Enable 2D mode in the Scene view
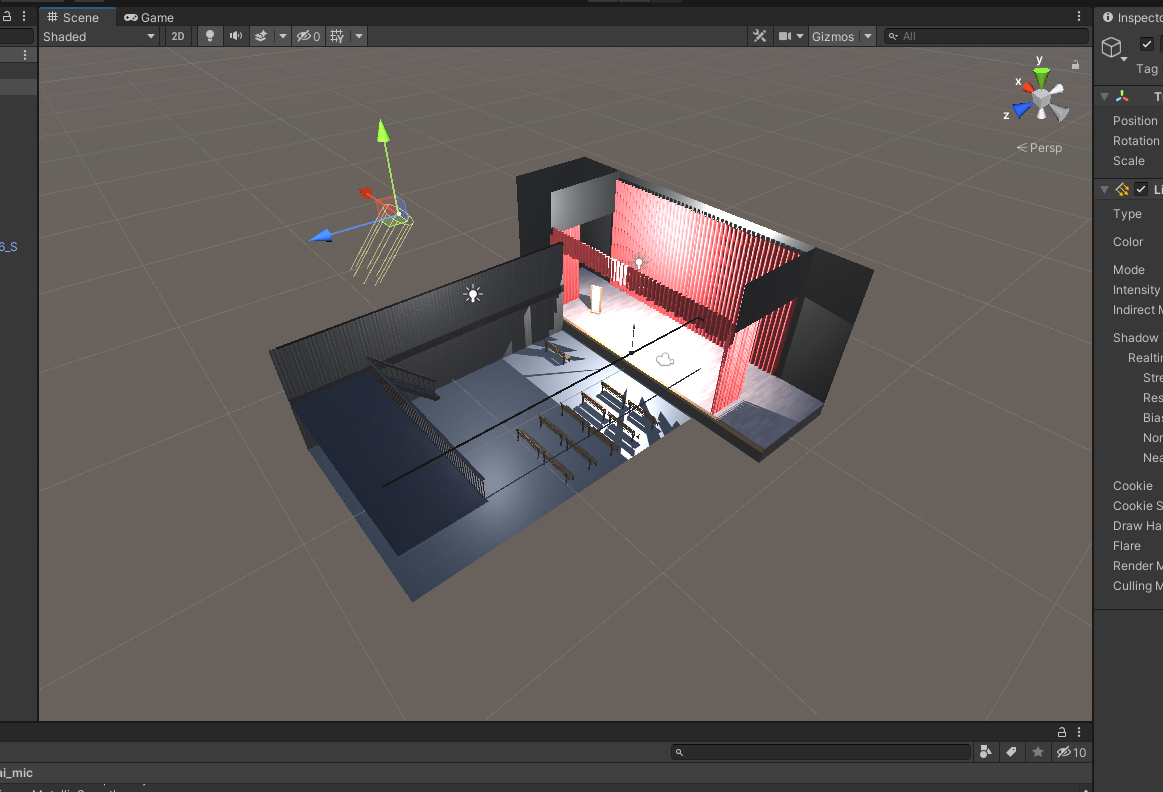 tap(177, 36)
